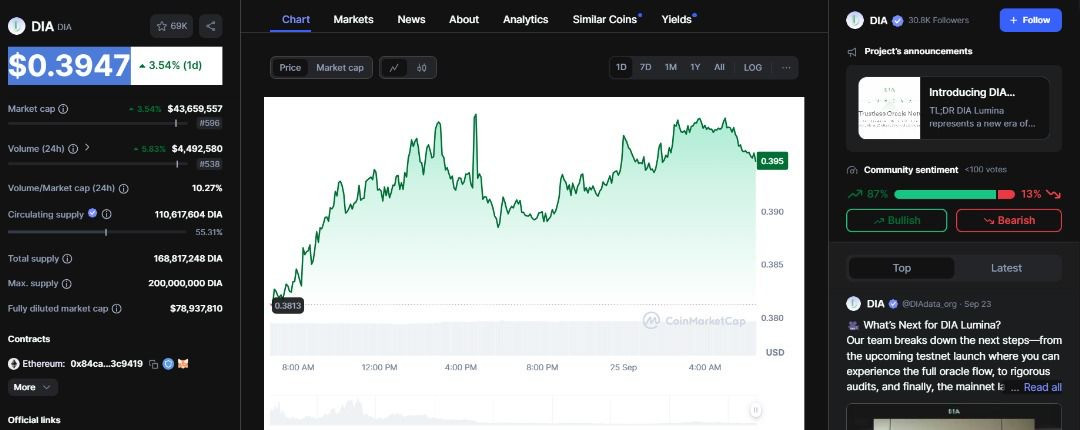Add DIA to watchlist via star button
The image size is (1080, 430).
(x=172, y=26)
